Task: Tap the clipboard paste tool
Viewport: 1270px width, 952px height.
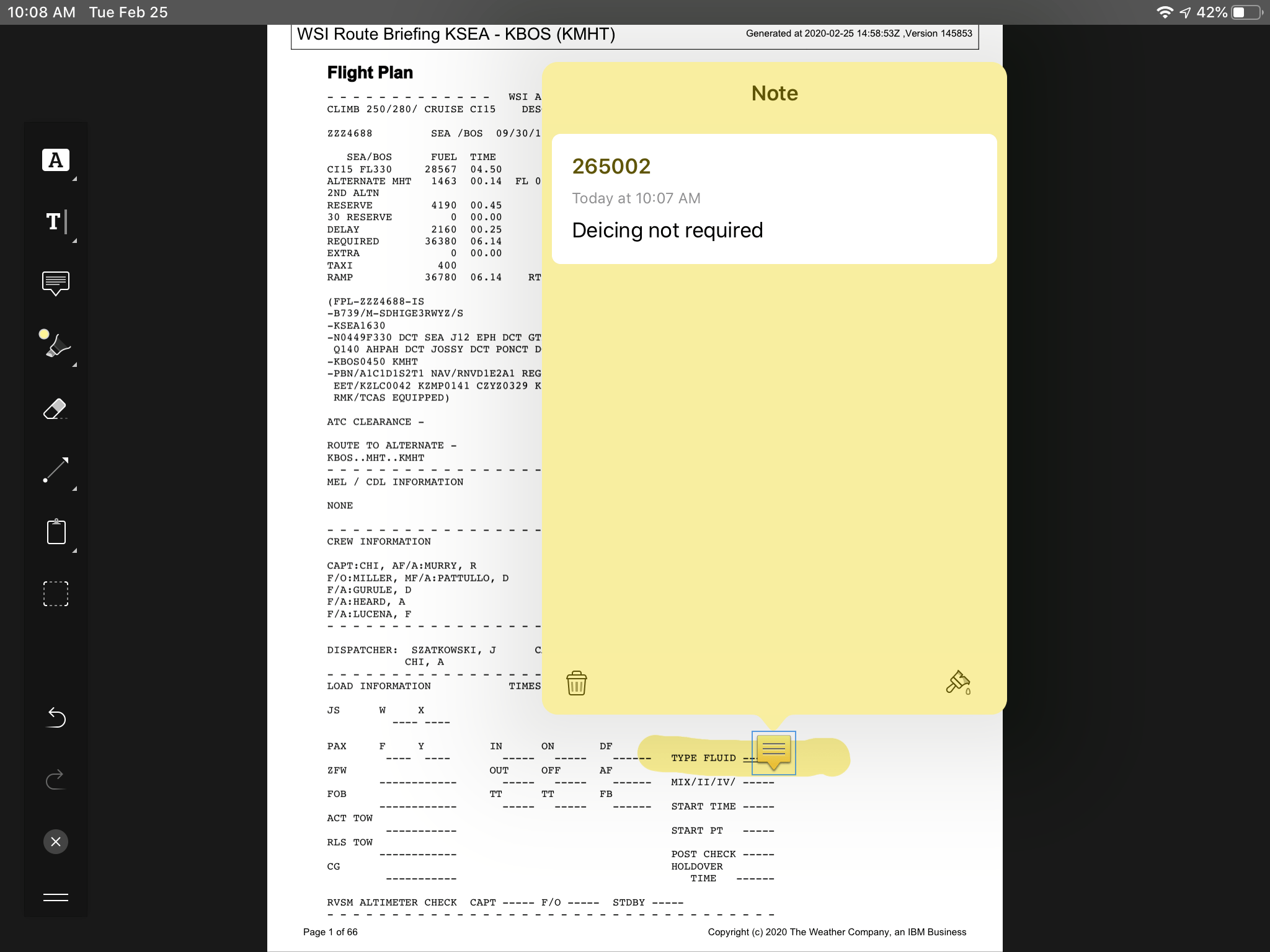Action: 56,532
